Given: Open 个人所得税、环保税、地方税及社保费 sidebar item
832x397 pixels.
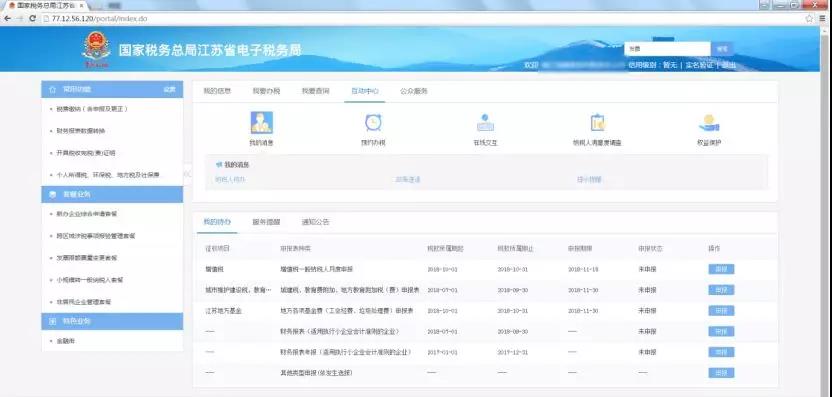Looking at the screenshot, I should [108, 175].
